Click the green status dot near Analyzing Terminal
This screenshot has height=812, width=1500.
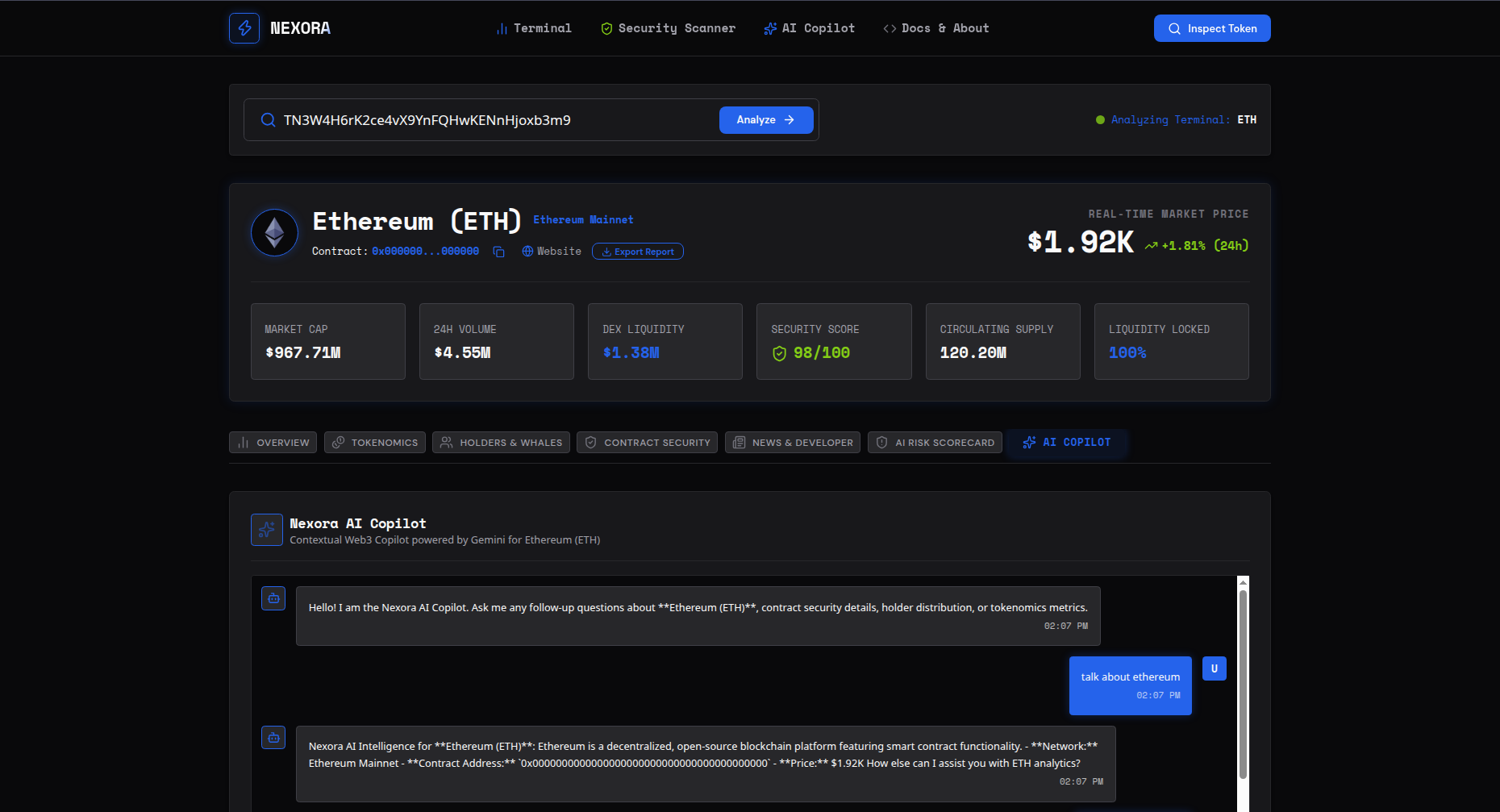coord(1100,120)
